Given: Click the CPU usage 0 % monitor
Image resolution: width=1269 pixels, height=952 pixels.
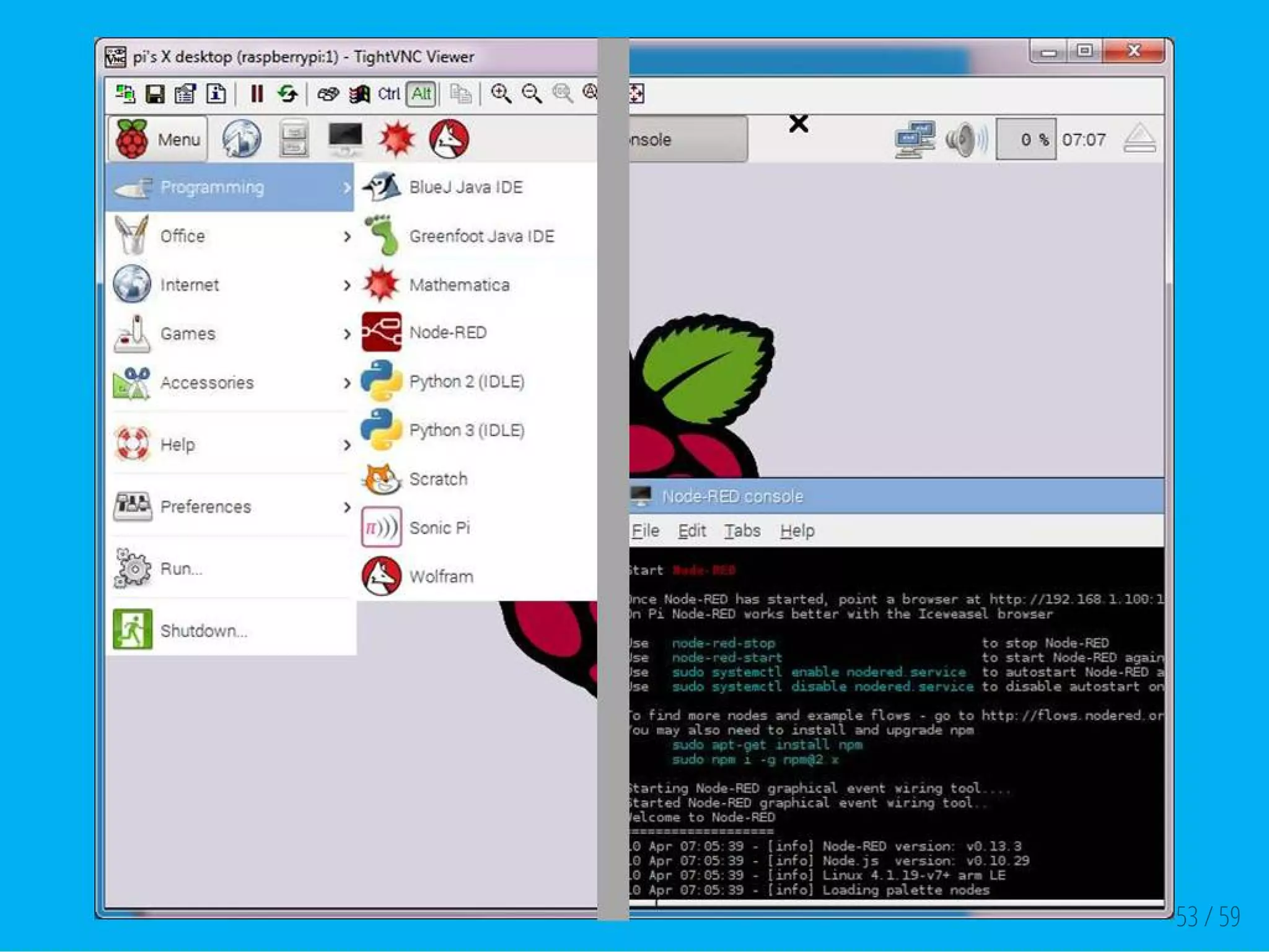Looking at the screenshot, I should click(1025, 140).
